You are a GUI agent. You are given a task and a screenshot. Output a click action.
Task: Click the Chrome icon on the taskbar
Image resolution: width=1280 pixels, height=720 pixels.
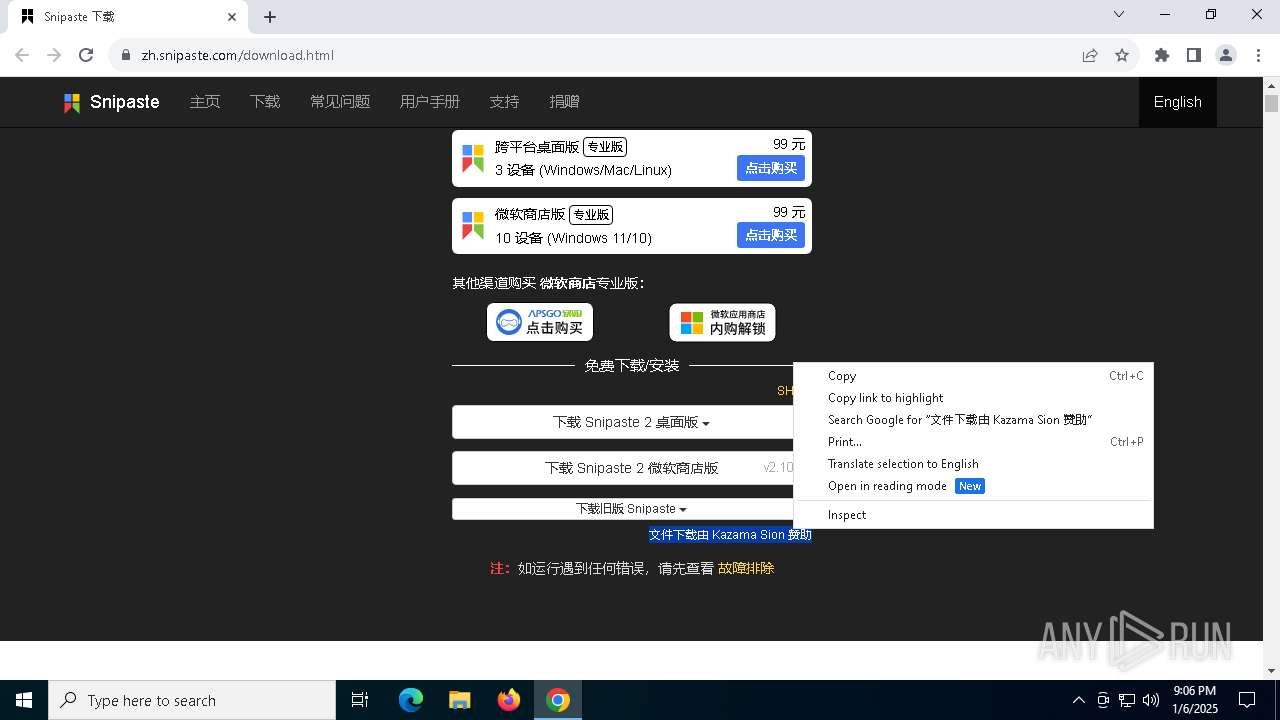pos(558,700)
